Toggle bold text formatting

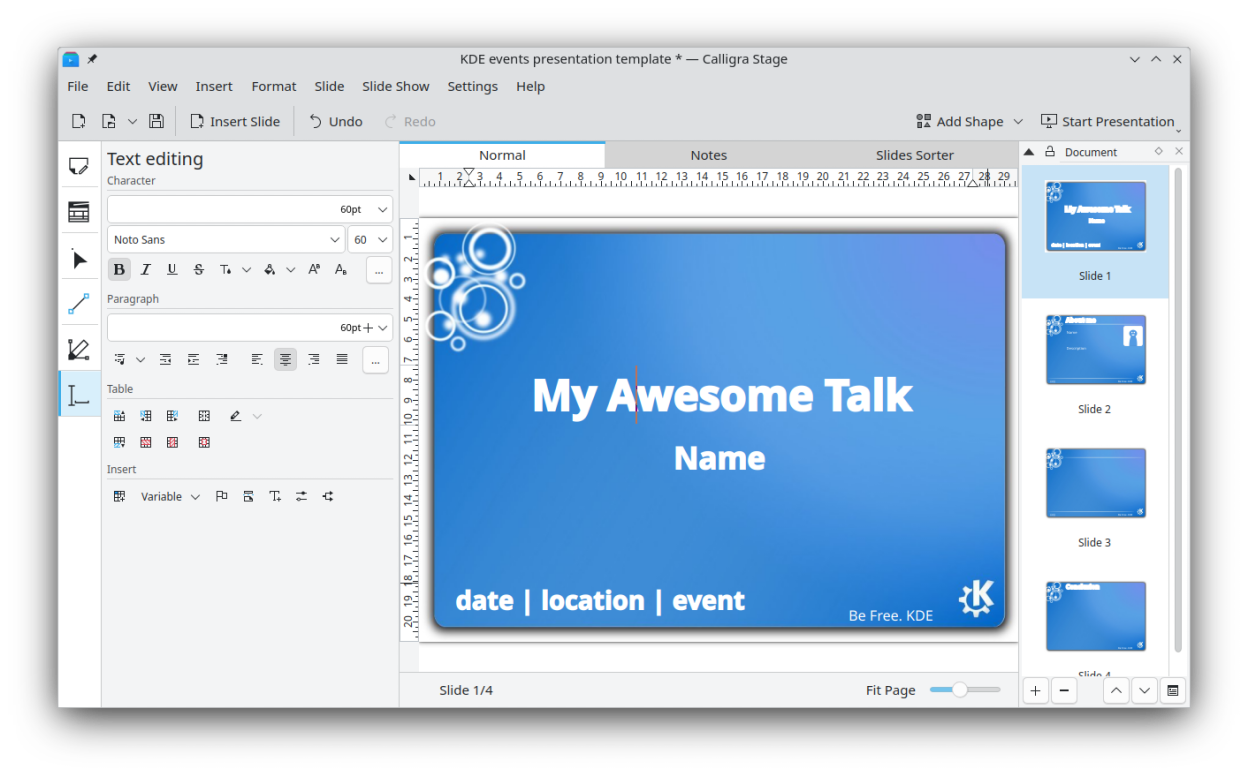coord(119,269)
